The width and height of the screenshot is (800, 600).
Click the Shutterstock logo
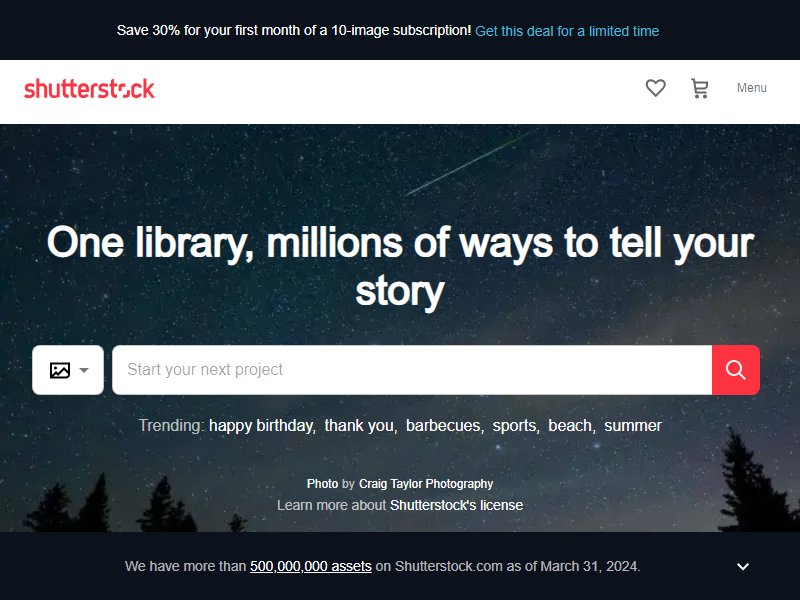[89, 89]
